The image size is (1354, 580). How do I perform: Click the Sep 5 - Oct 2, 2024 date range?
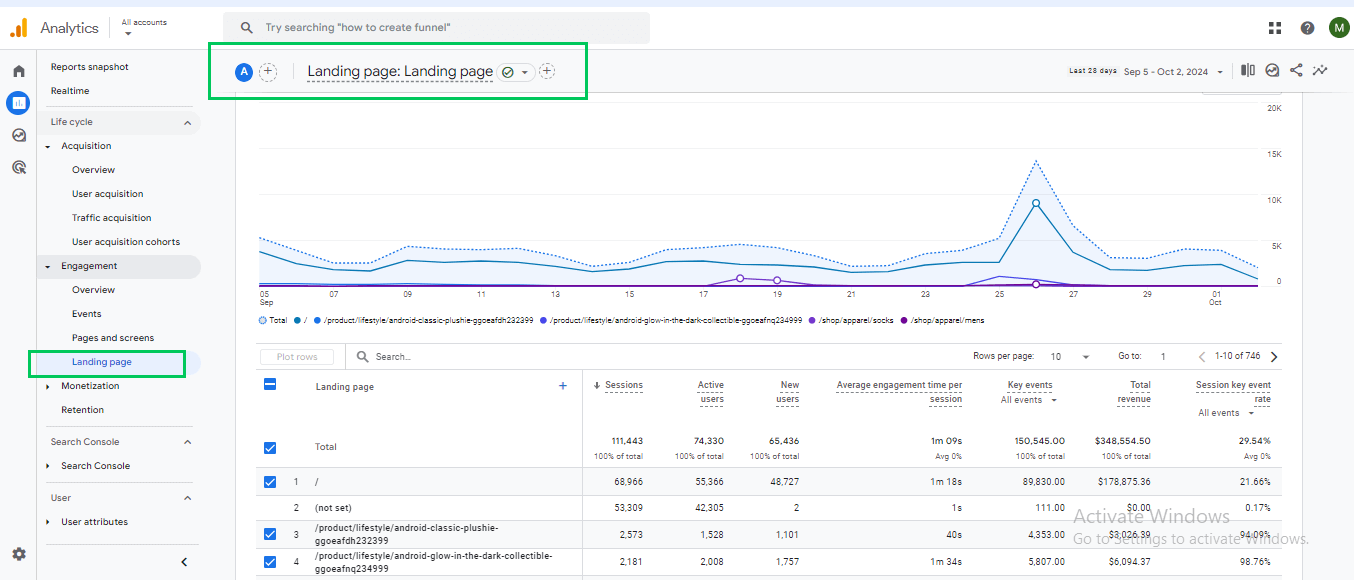click(1166, 71)
